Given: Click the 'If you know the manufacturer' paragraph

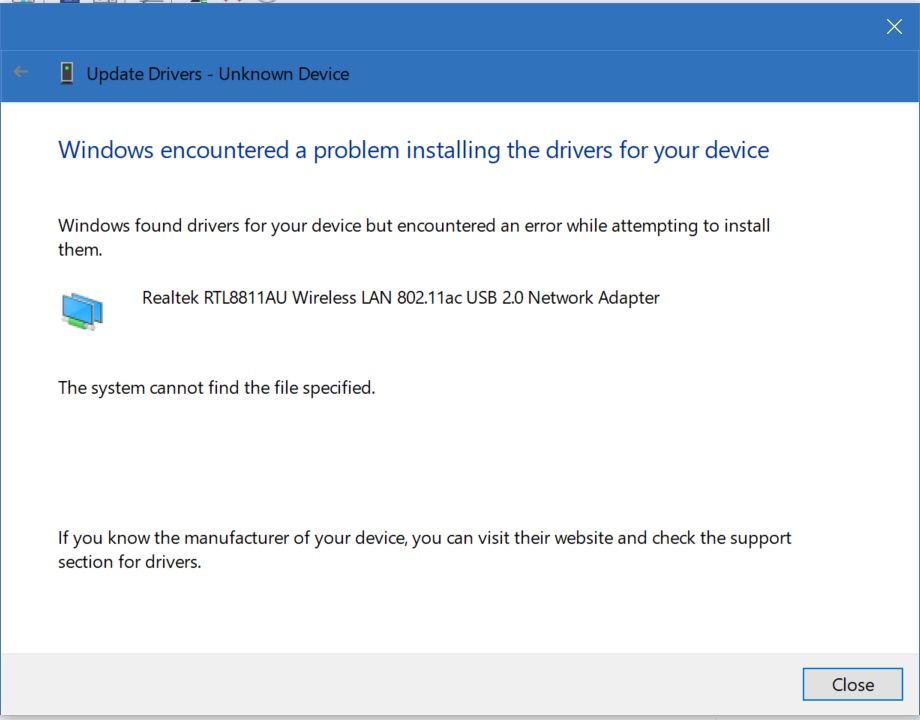Looking at the screenshot, I should 425,550.
